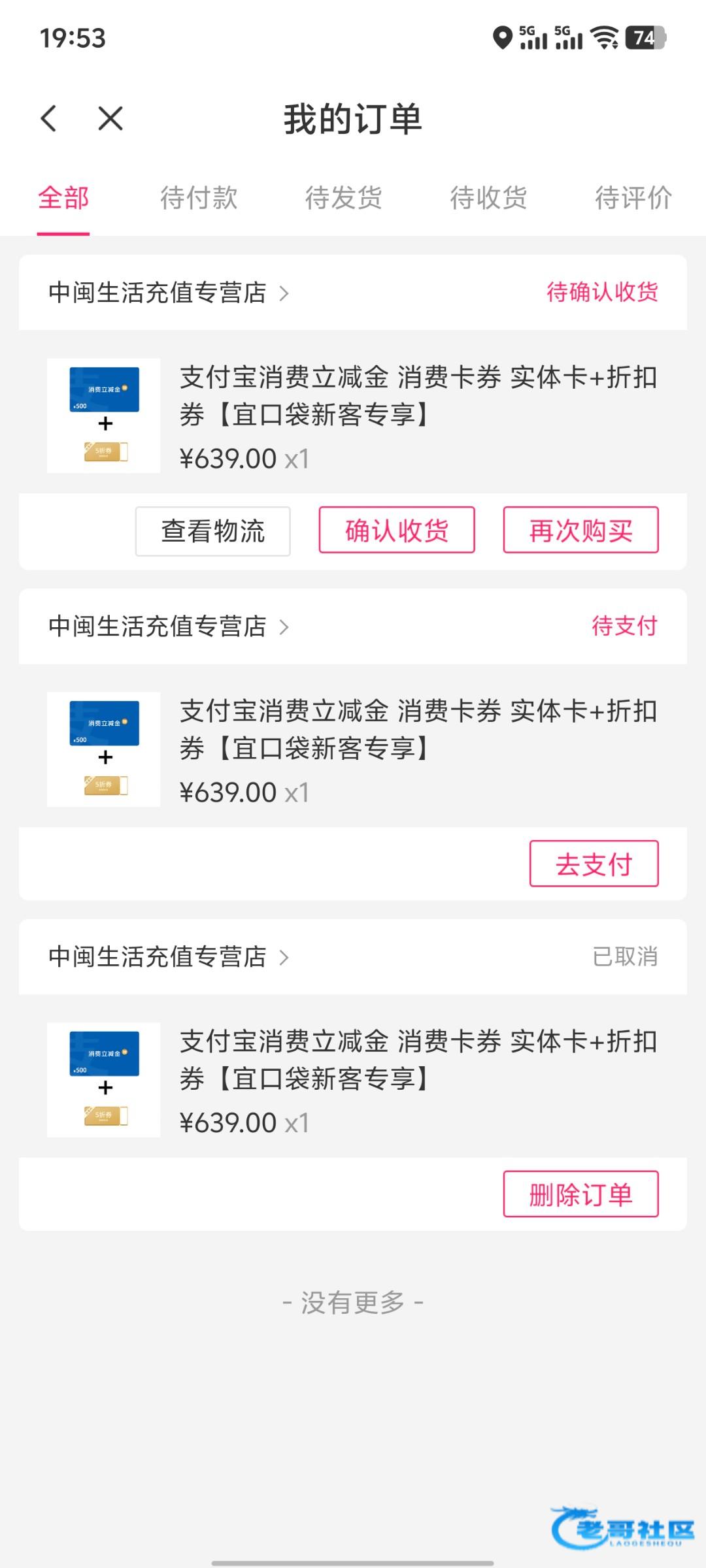Open product thumbnail of cancelled order
The image size is (706, 1568).
tap(104, 1080)
